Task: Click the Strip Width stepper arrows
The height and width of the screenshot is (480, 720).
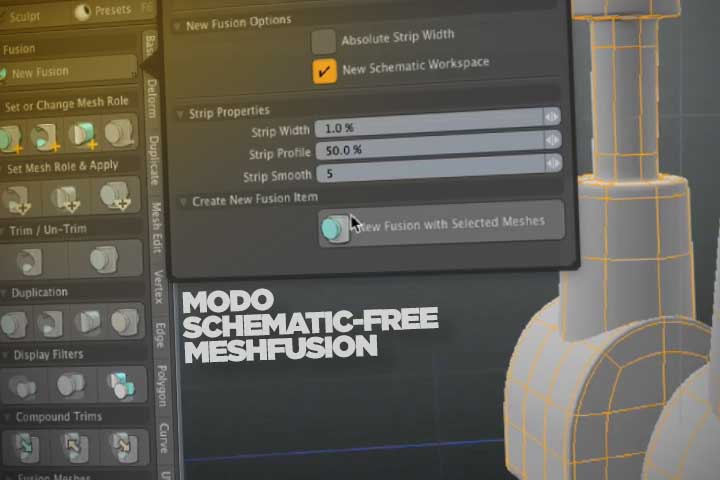Action: (x=551, y=117)
